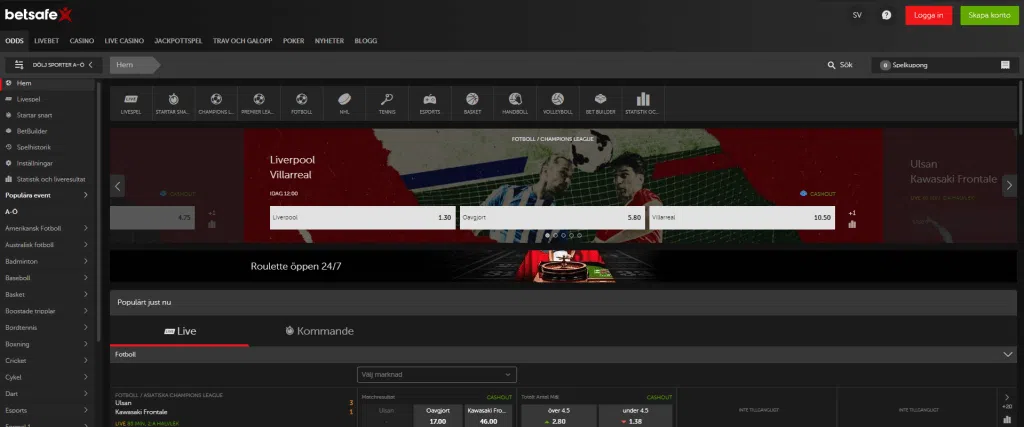Screen dimensions: 1024x427
Task: Click the Skapa konto button
Action: point(989,15)
